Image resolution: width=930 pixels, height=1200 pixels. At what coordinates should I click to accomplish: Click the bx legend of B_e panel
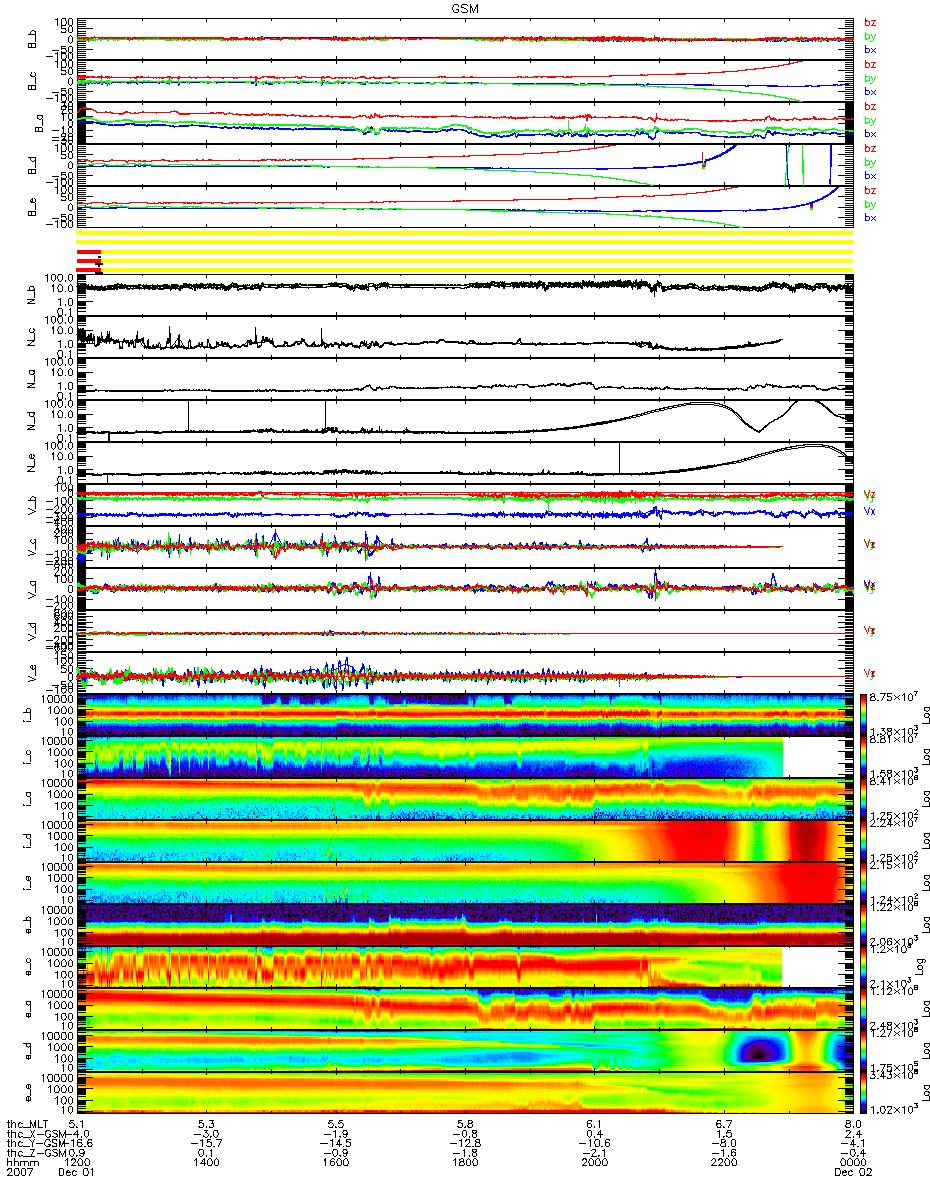click(x=870, y=217)
